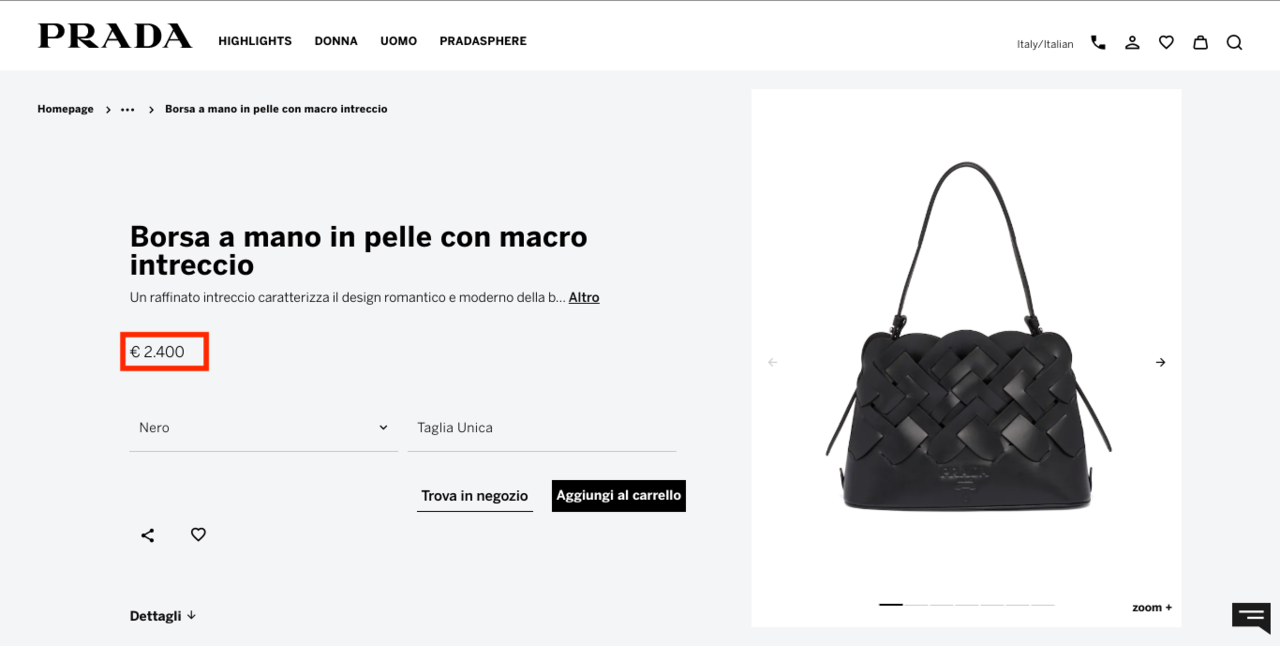Open the shopping bag icon
Screen dimensions: 1280x646
point(1200,42)
